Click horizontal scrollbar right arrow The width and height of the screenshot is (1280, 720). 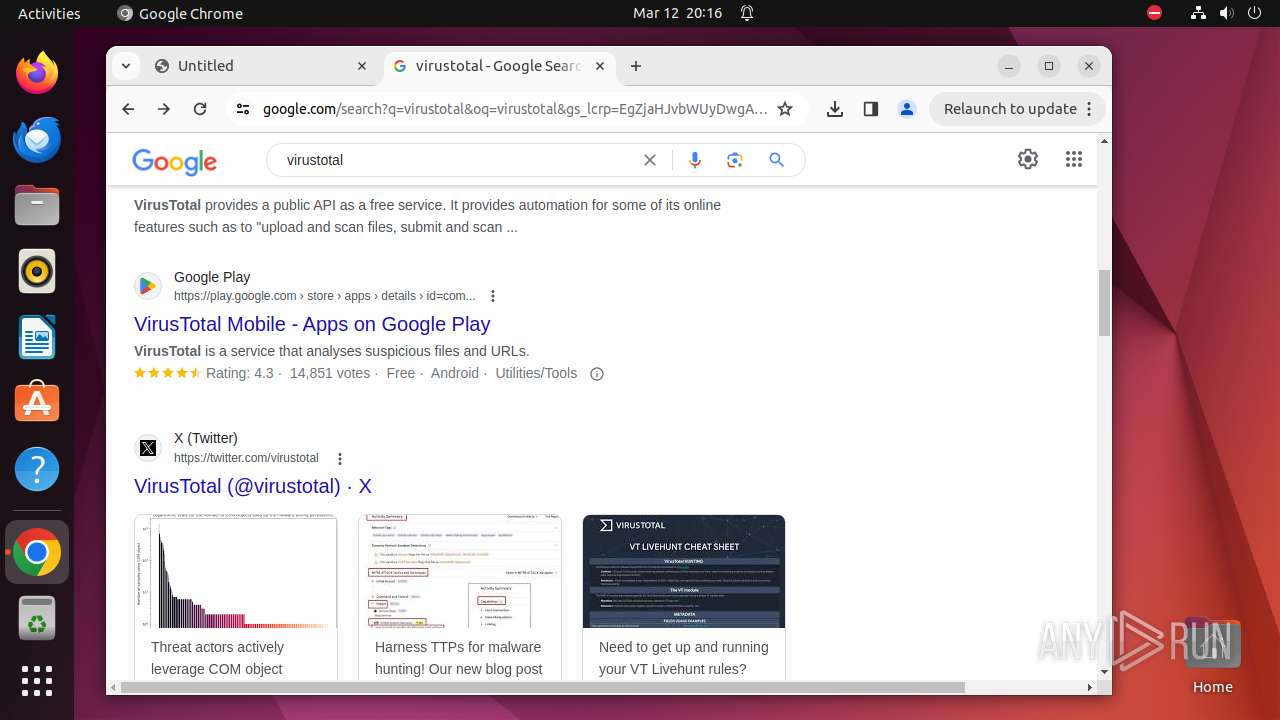(1091, 688)
